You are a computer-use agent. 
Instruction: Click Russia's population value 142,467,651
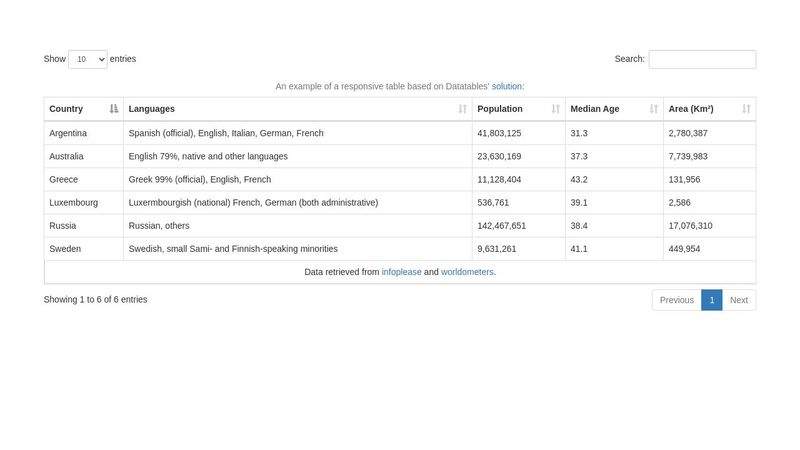502,226
